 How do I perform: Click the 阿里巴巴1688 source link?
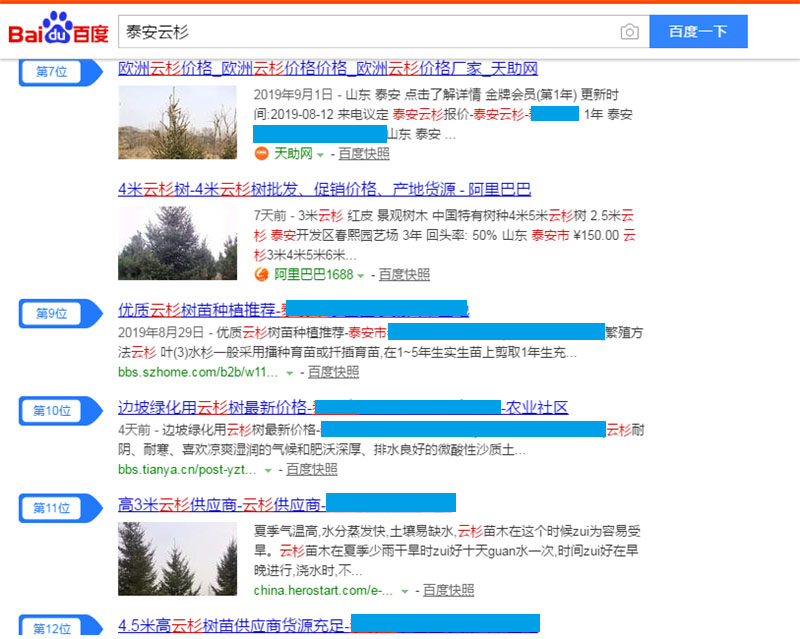point(314,275)
